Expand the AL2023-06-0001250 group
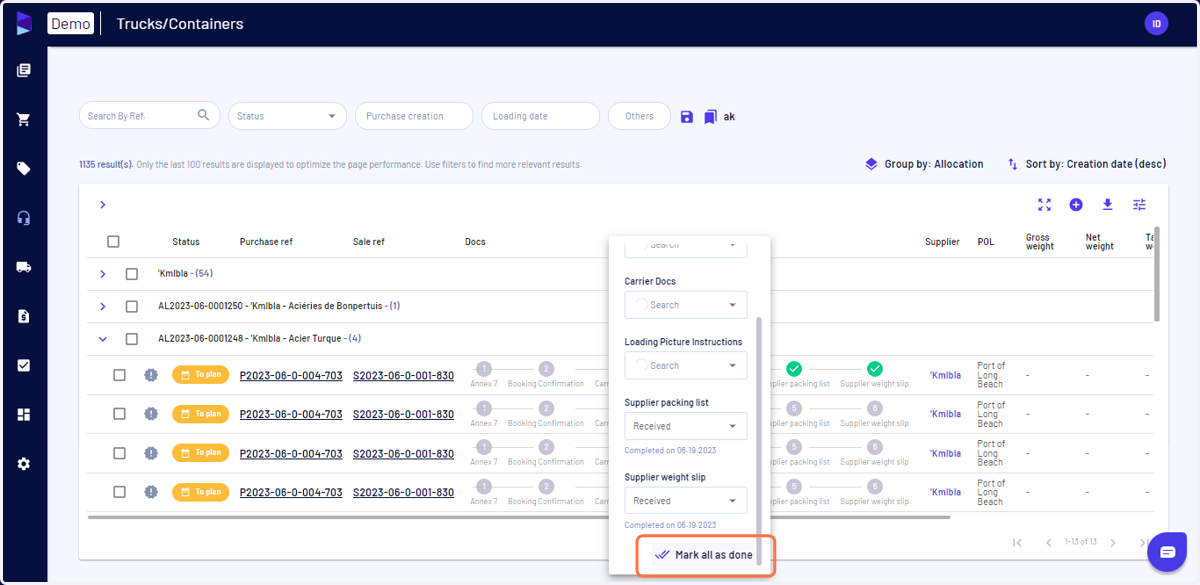The image size is (1200, 585). click(x=102, y=306)
